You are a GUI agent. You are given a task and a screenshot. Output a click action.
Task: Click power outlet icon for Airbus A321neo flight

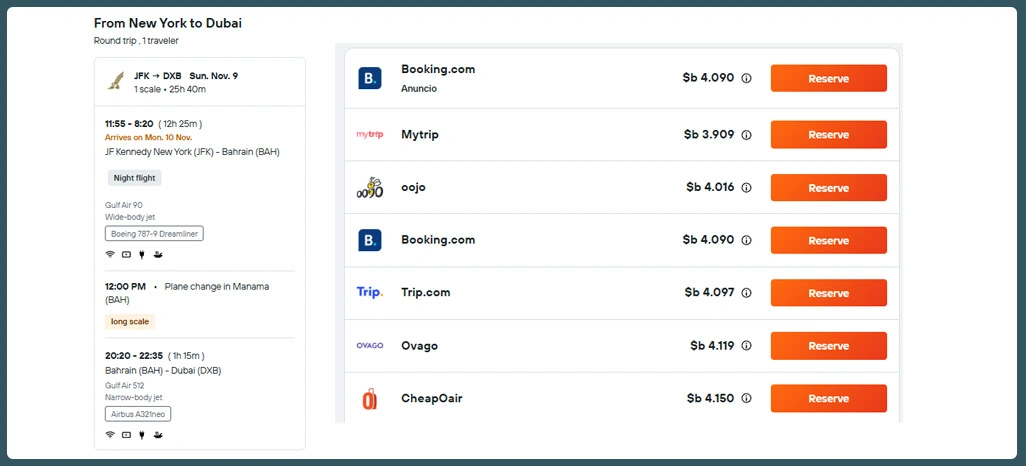click(x=142, y=435)
